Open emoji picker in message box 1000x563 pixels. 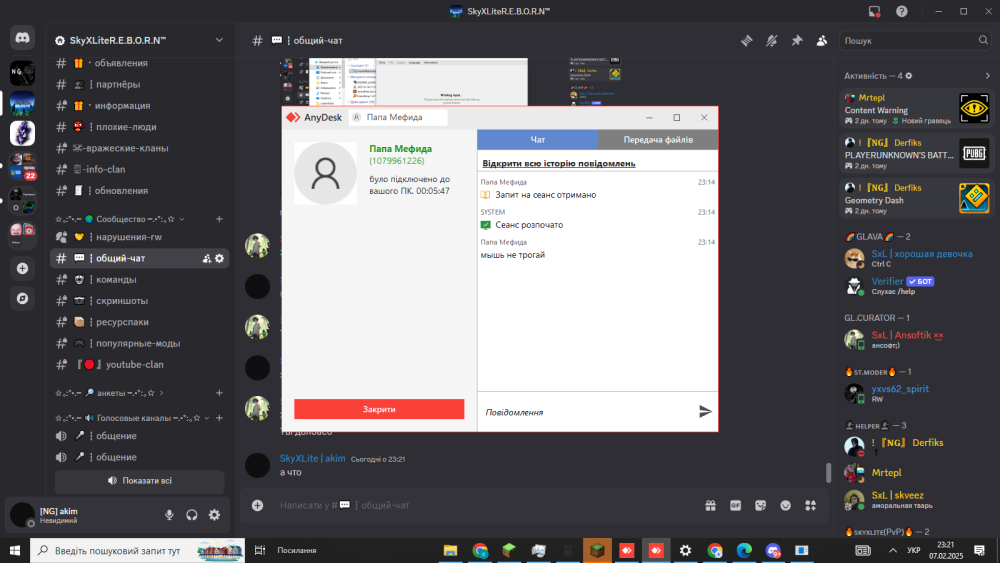pyautogui.click(x=786, y=505)
